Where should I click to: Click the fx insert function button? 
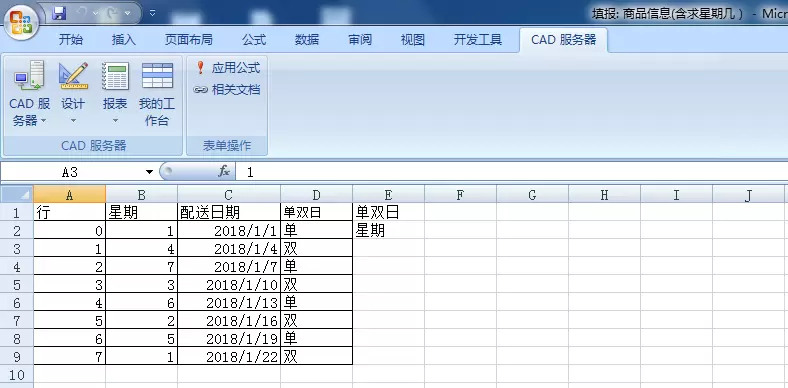pos(224,172)
